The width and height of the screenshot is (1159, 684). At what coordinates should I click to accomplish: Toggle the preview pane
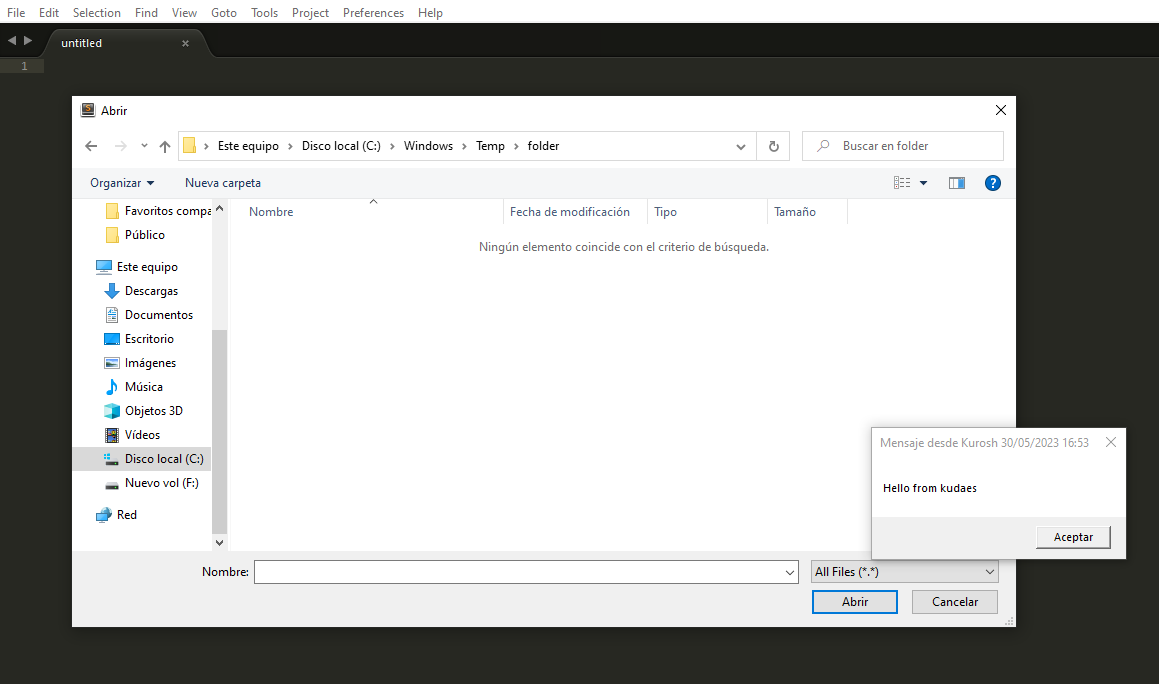point(956,183)
